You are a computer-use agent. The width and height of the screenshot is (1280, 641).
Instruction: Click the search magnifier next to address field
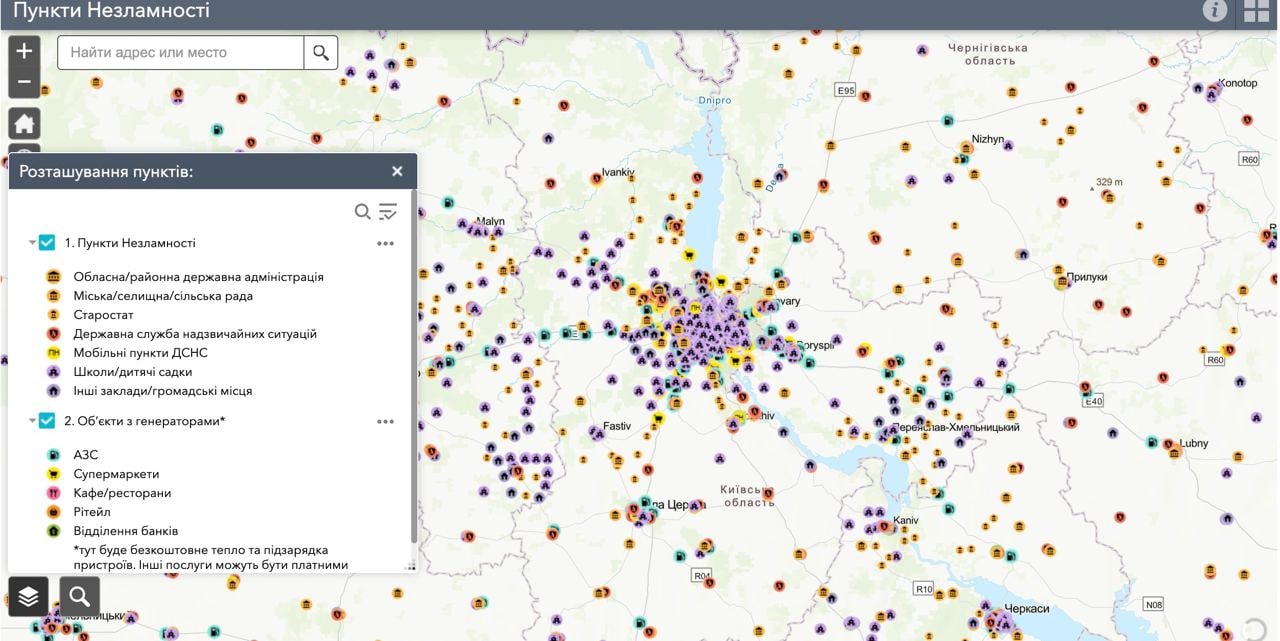tap(321, 53)
